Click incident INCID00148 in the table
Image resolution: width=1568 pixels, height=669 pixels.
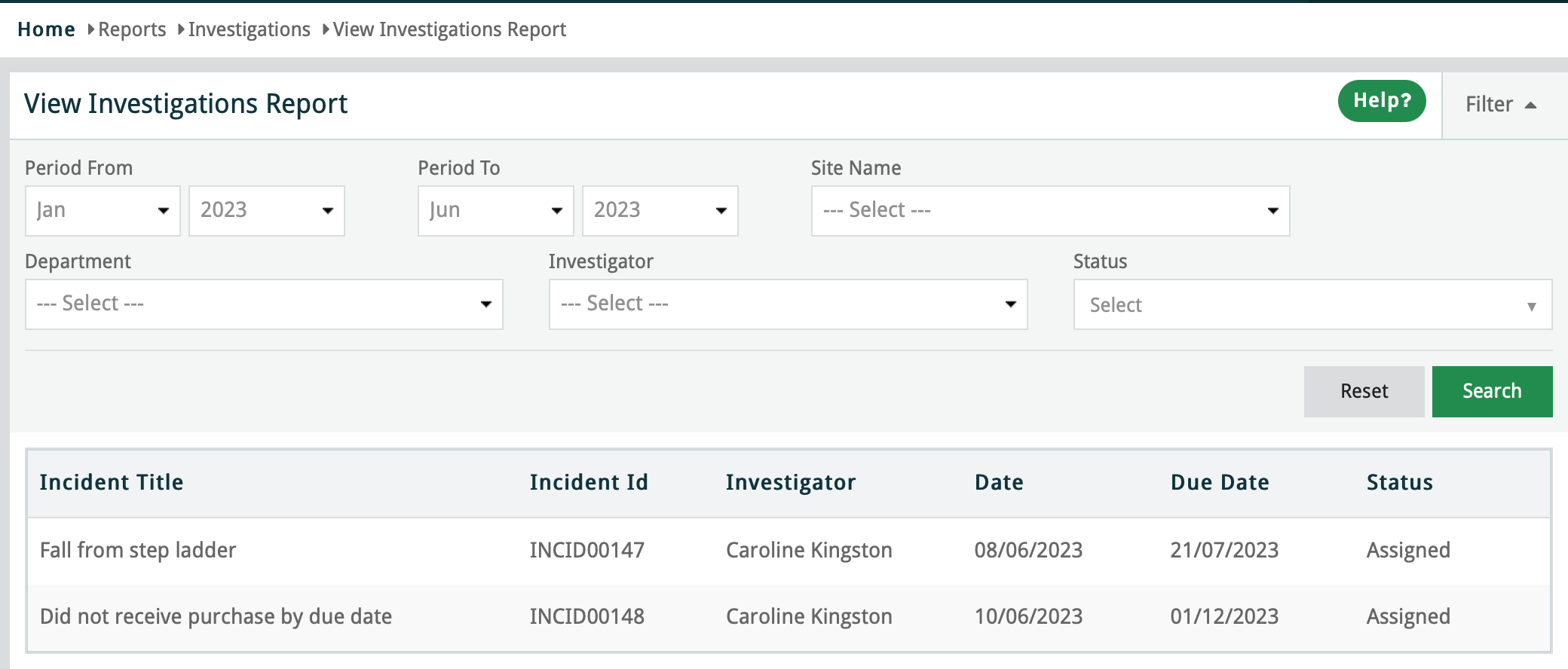586,617
